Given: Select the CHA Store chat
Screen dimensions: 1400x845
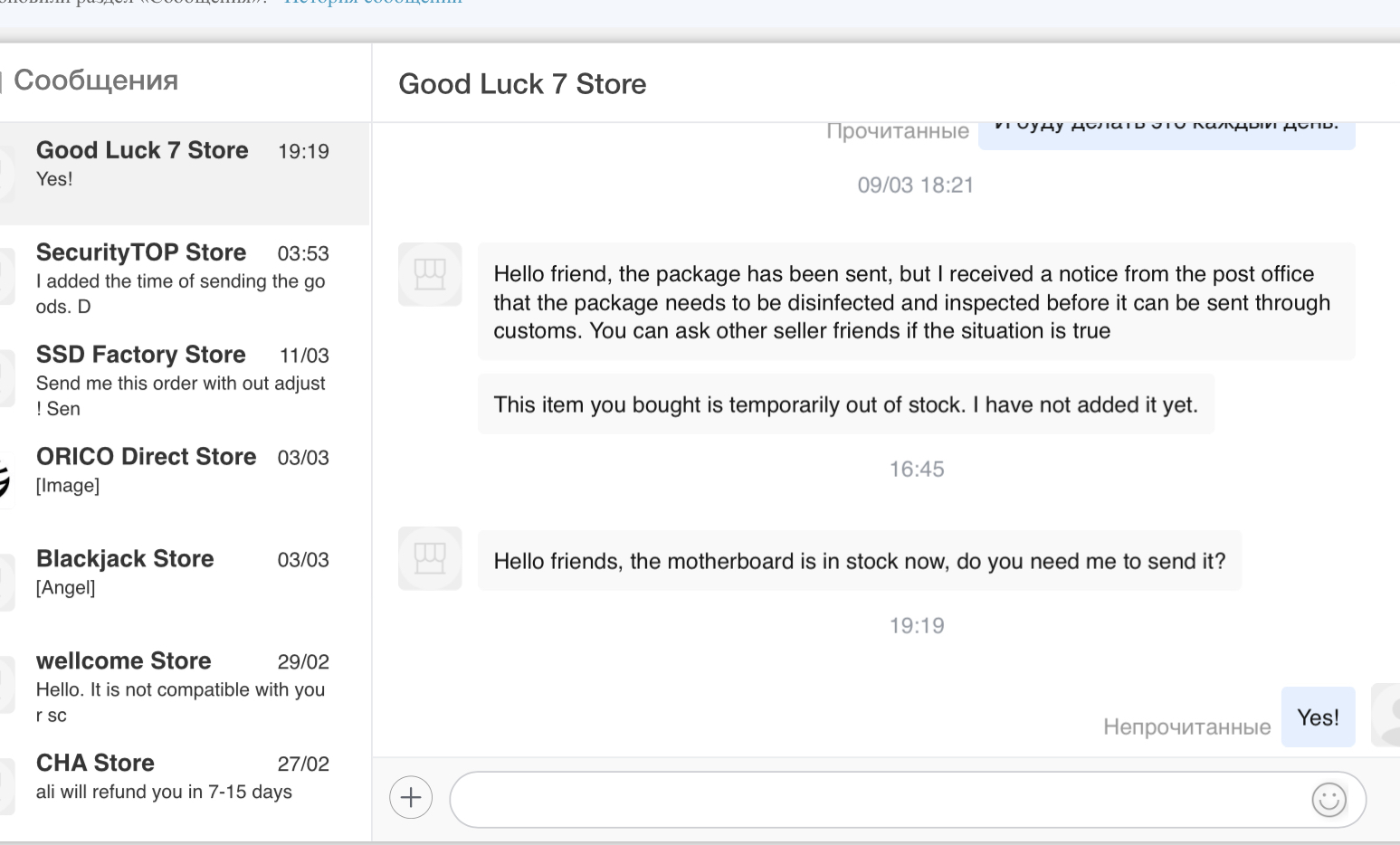Looking at the screenshot, I should tap(181, 776).
